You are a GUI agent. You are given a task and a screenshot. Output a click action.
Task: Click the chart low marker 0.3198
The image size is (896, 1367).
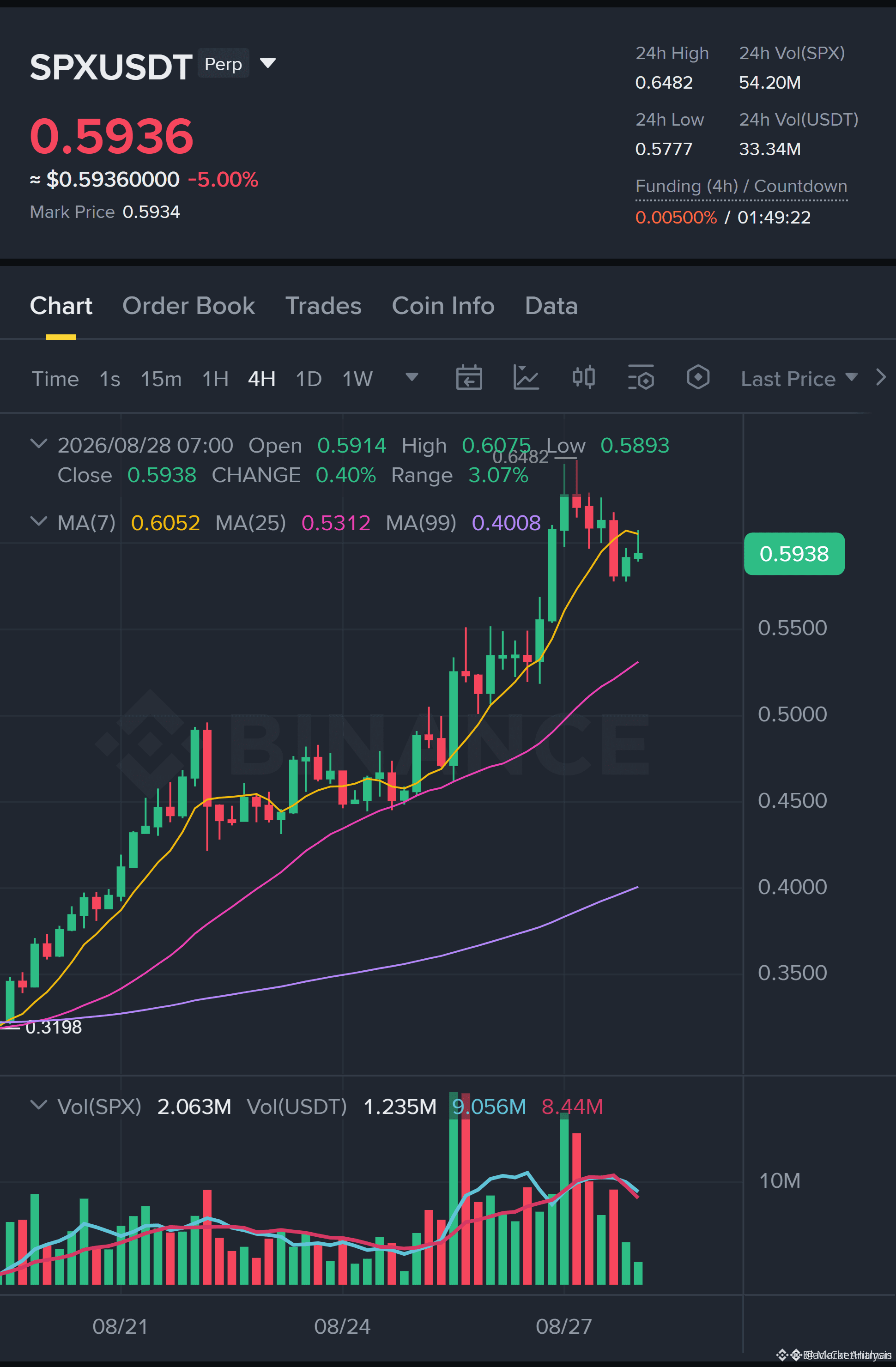coord(54,1027)
